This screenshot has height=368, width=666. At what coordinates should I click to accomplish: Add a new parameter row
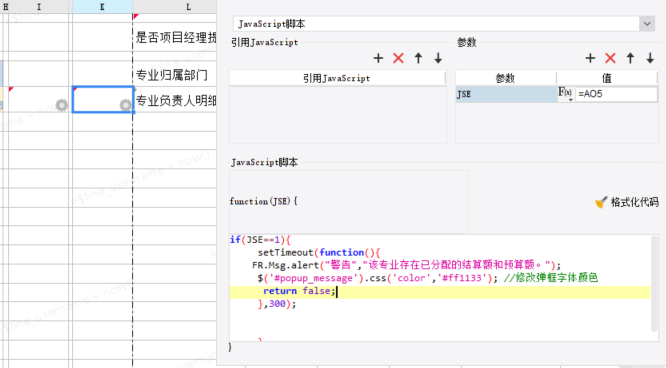coord(590,58)
